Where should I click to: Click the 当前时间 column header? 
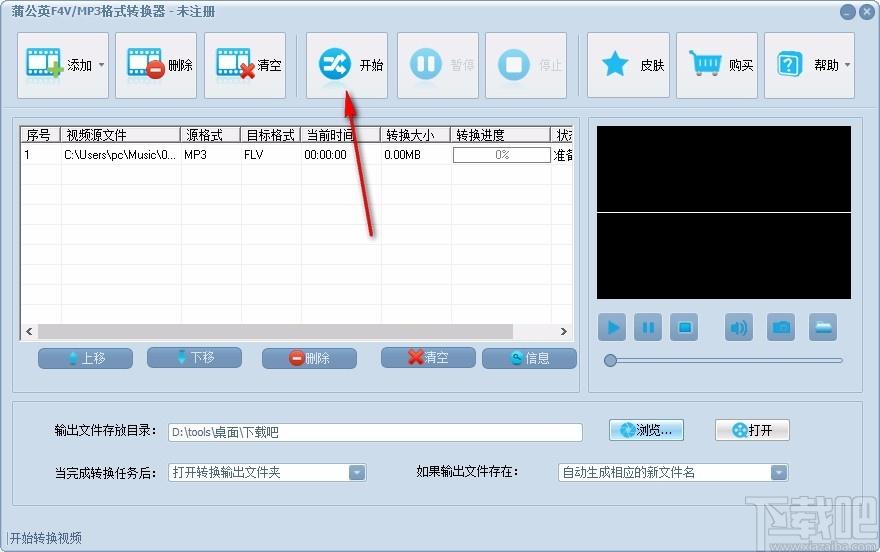click(341, 135)
